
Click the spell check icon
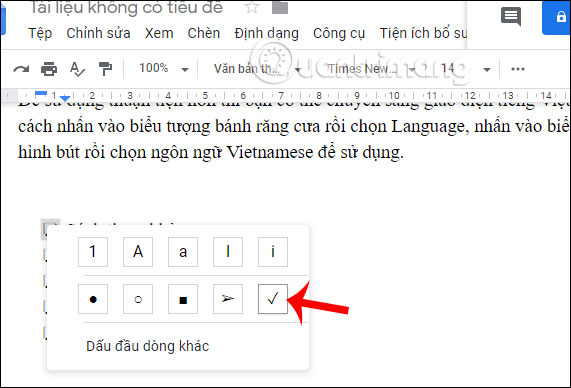[x=77, y=69]
